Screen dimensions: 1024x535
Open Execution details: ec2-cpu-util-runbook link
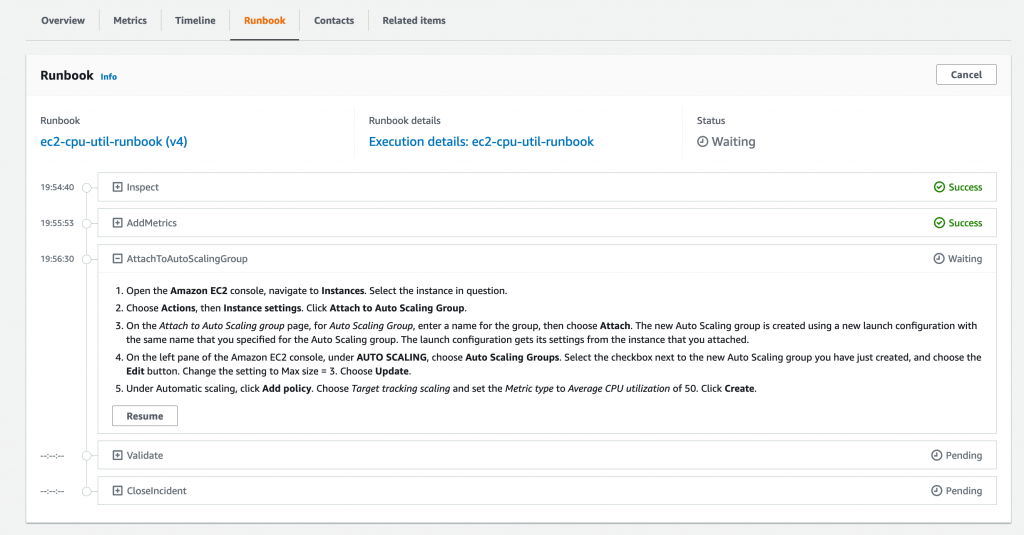[x=481, y=141]
